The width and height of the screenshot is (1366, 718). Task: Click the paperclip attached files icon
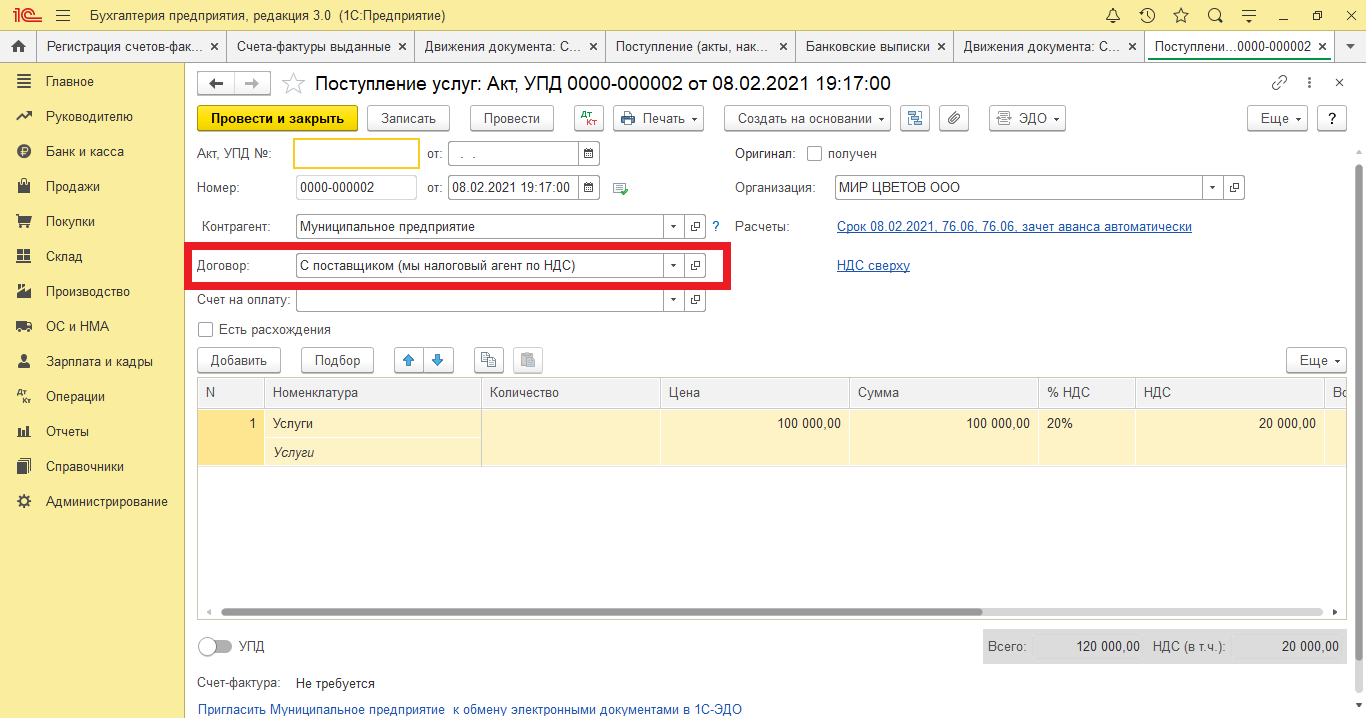(x=954, y=118)
